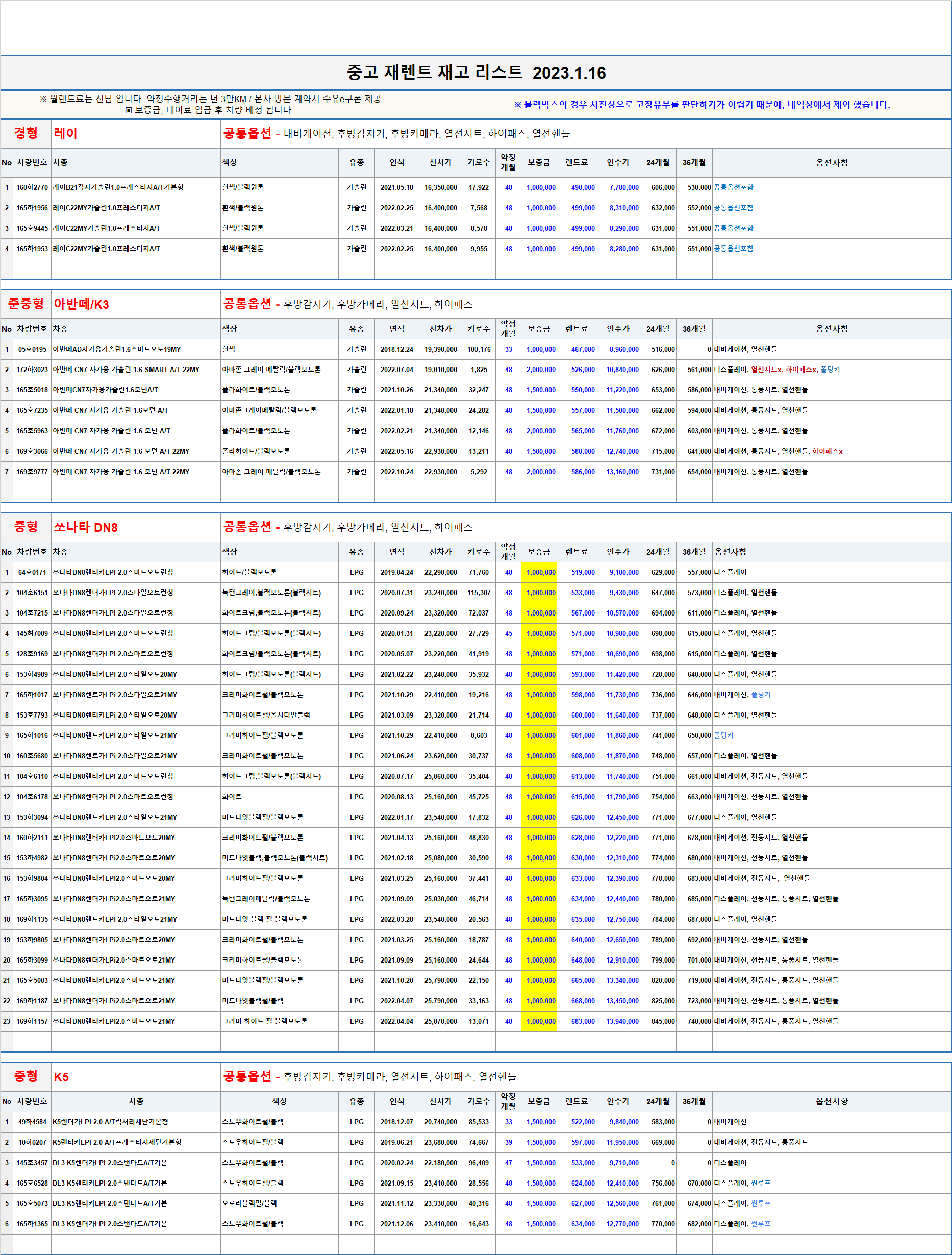Select vehicle number 128호9169

32,654
